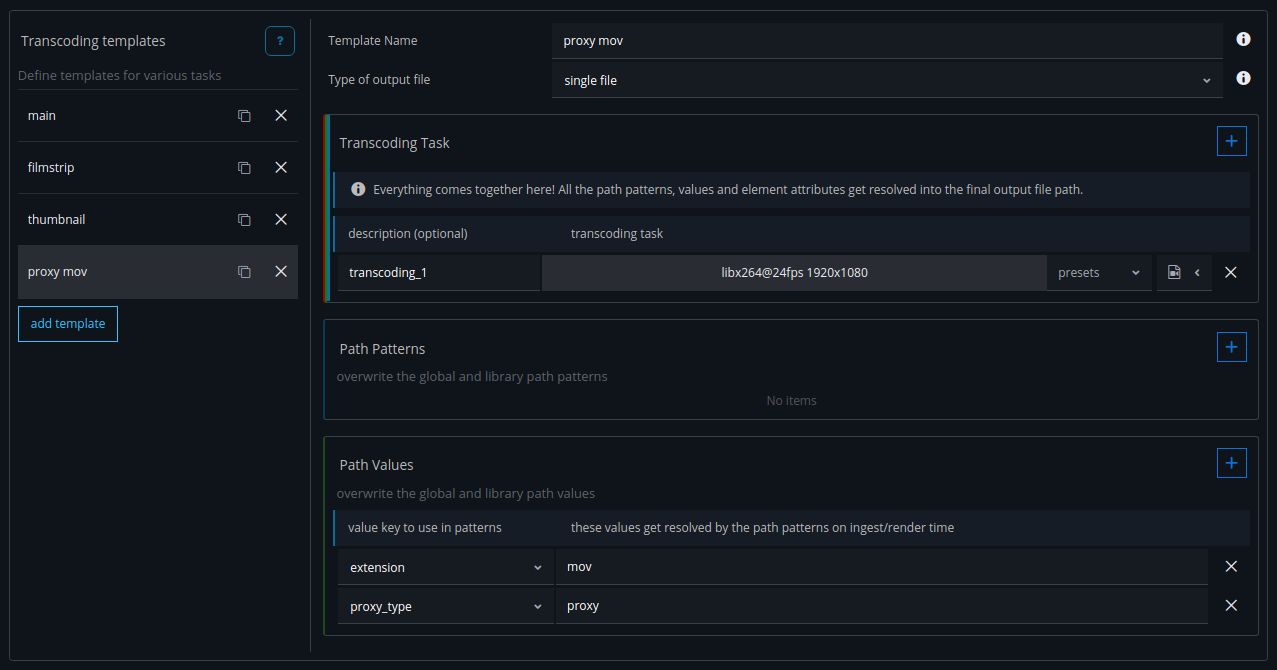Image resolution: width=1277 pixels, height=670 pixels.
Task: Add a new Path Patterns item
Action: point(1231,347)
